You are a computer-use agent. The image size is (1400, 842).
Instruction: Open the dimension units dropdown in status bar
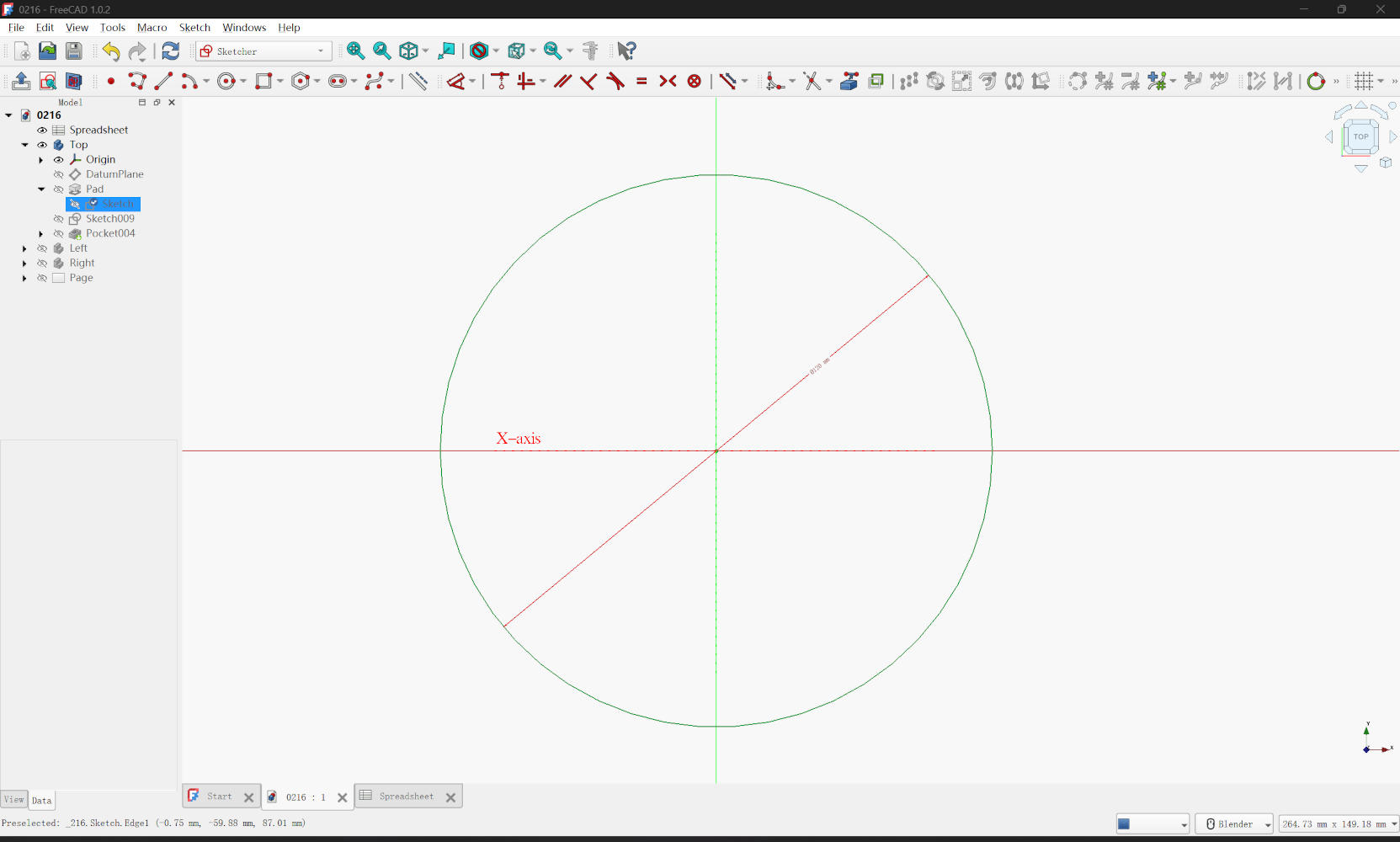[x=1339, y=824]
